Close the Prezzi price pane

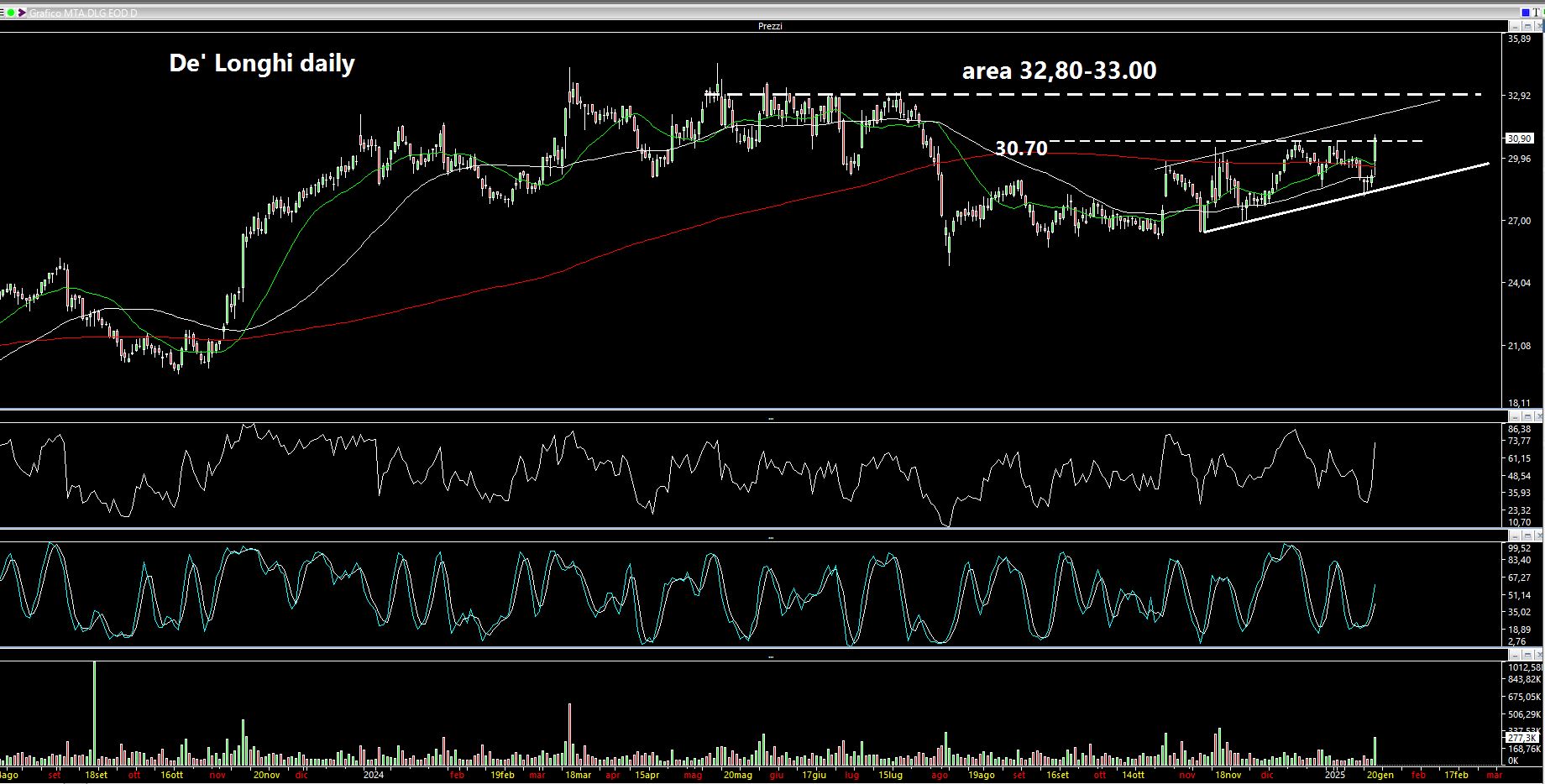coord(1539,26)
